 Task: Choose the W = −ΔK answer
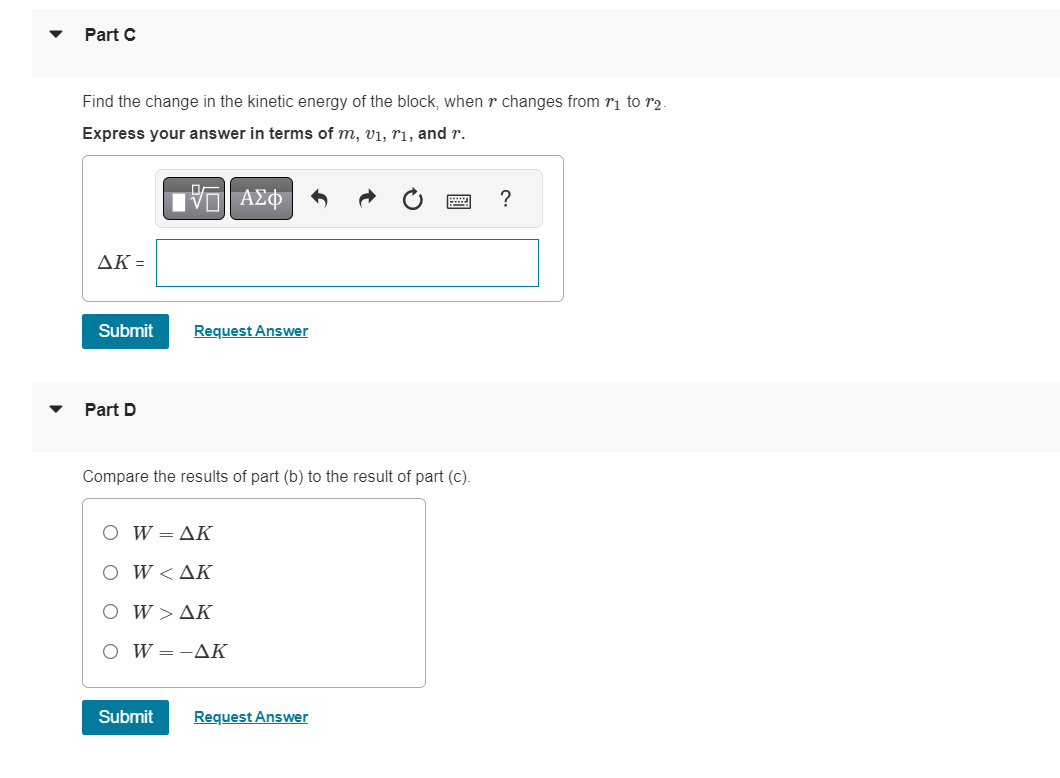coord(111,650)
